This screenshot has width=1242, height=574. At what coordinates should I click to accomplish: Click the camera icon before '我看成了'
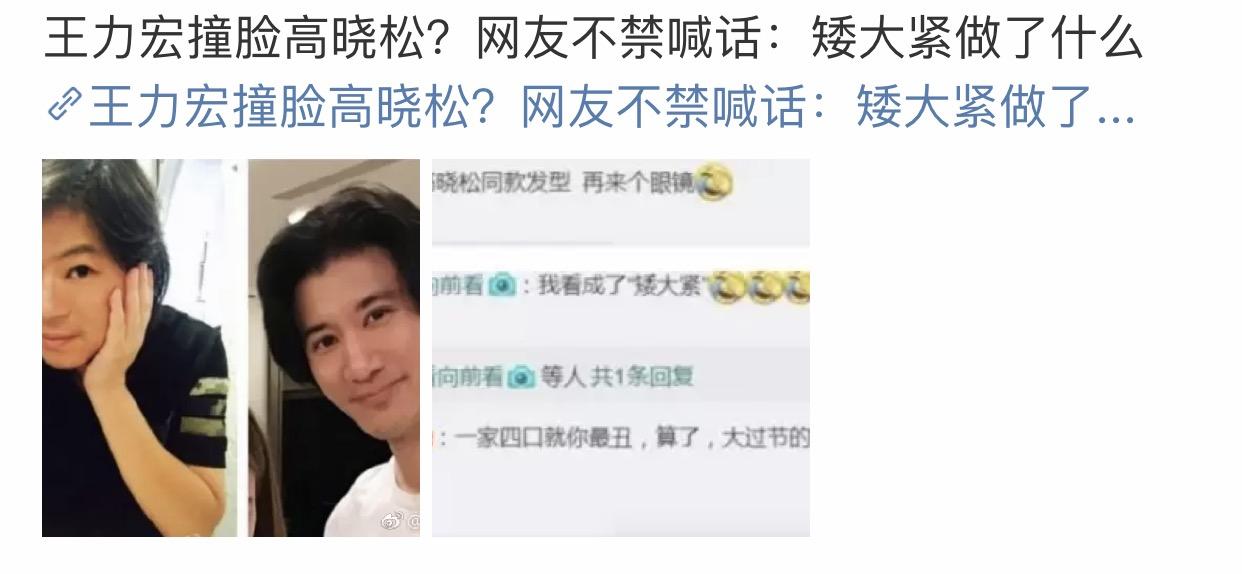point(502,287)
